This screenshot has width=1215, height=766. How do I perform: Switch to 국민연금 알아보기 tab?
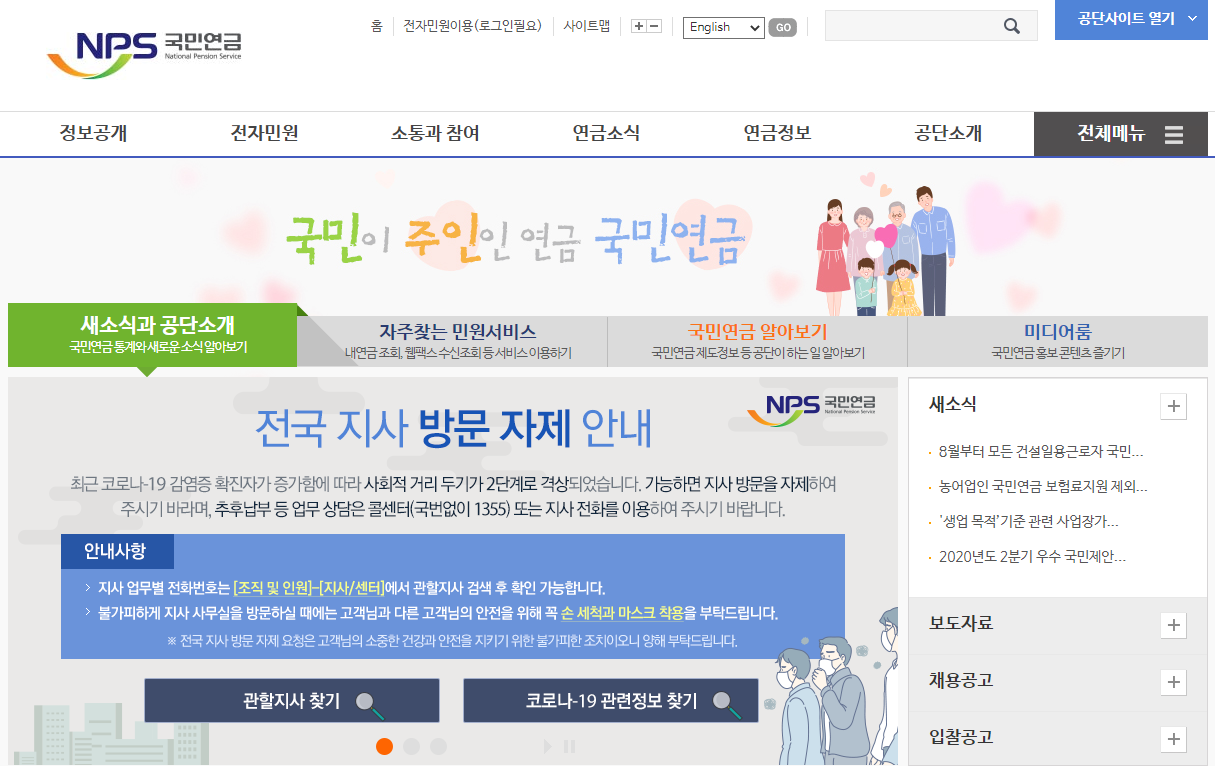point(757,342)
